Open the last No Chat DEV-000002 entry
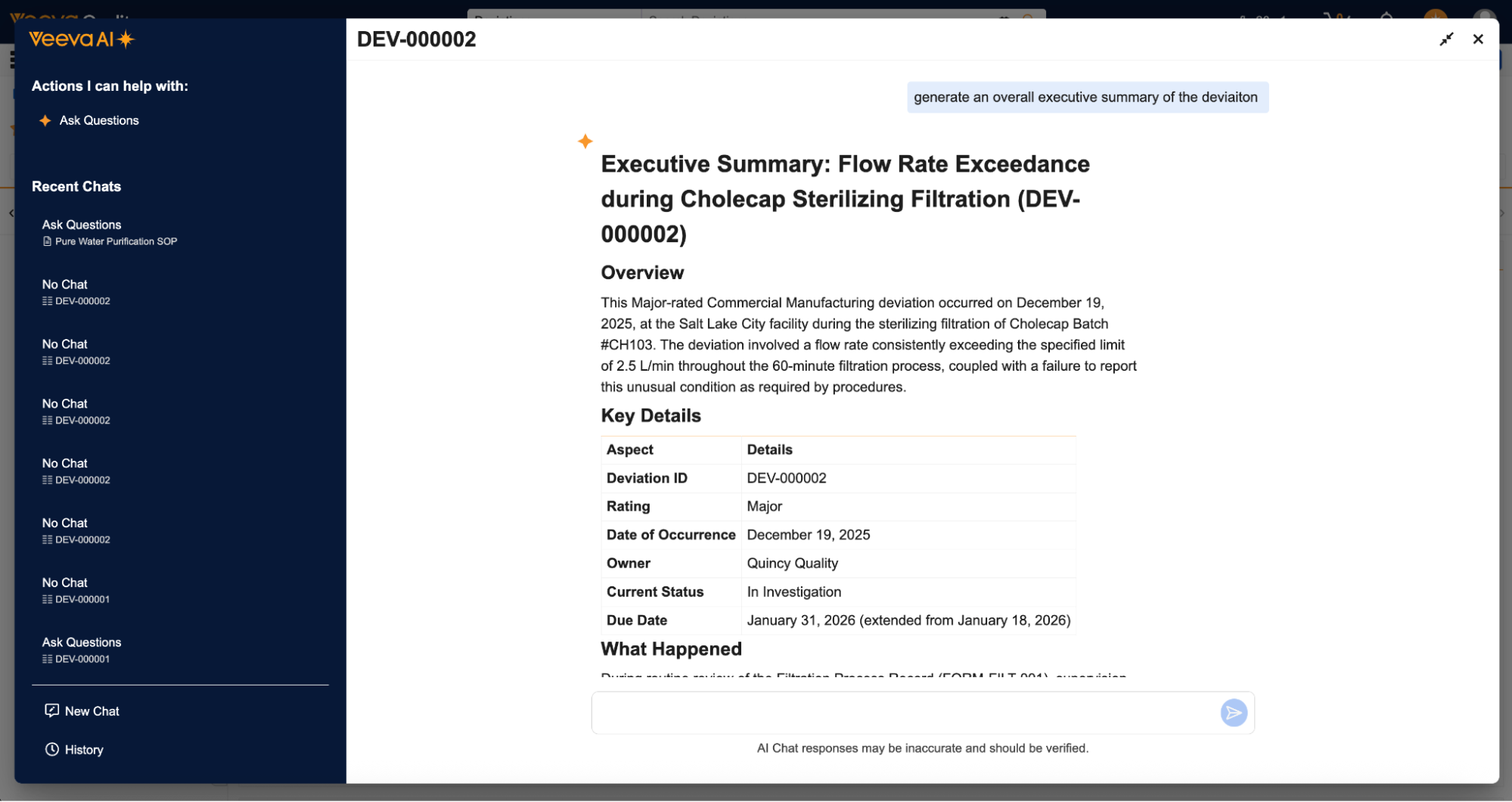 (x=76, y=530)
